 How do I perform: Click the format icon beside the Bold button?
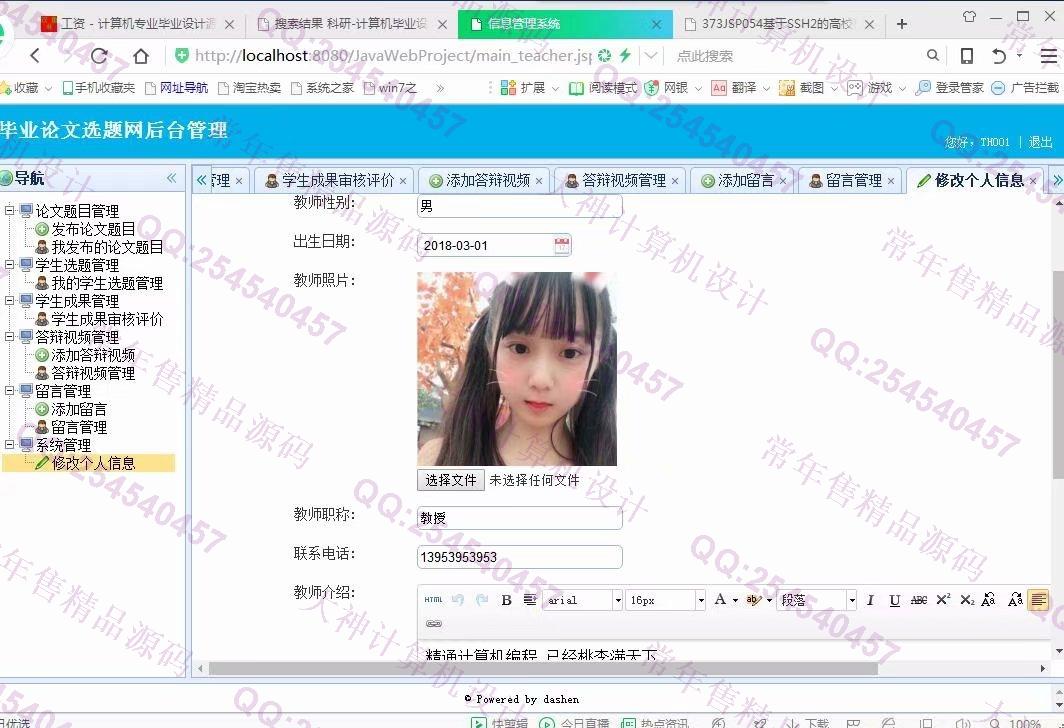(530, 600)
